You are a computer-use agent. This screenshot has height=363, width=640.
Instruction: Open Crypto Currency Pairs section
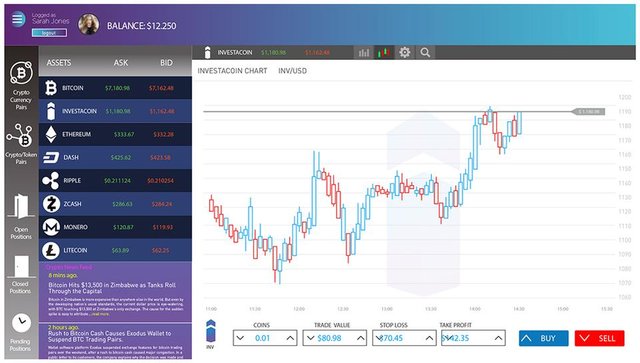(21, 86)
